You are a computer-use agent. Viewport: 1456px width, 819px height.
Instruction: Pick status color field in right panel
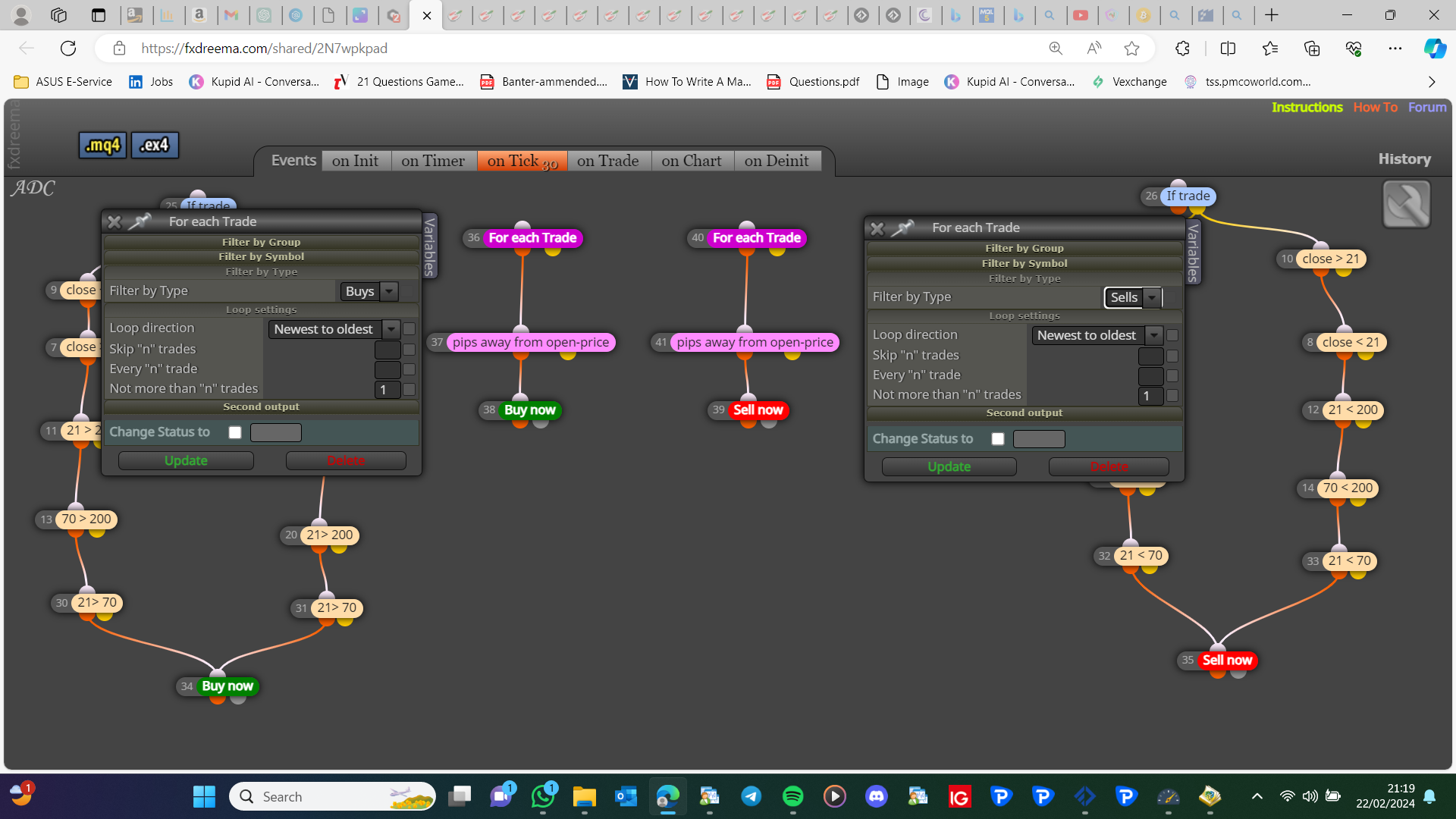click(x=1039, y=439)
